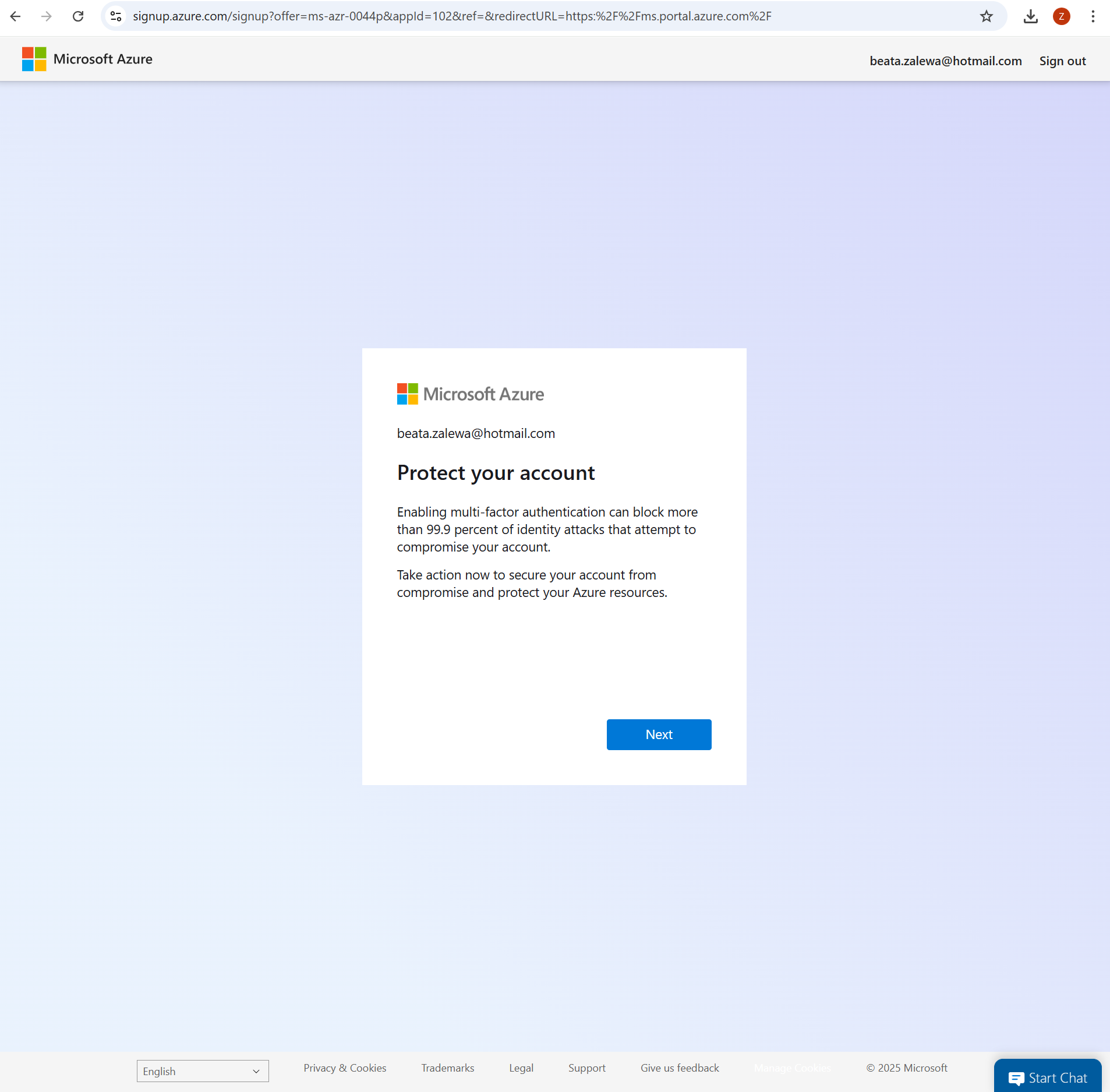The image size is (1110, 1092).
Task: Open browser downloads icon
Action: (1030, 16)
